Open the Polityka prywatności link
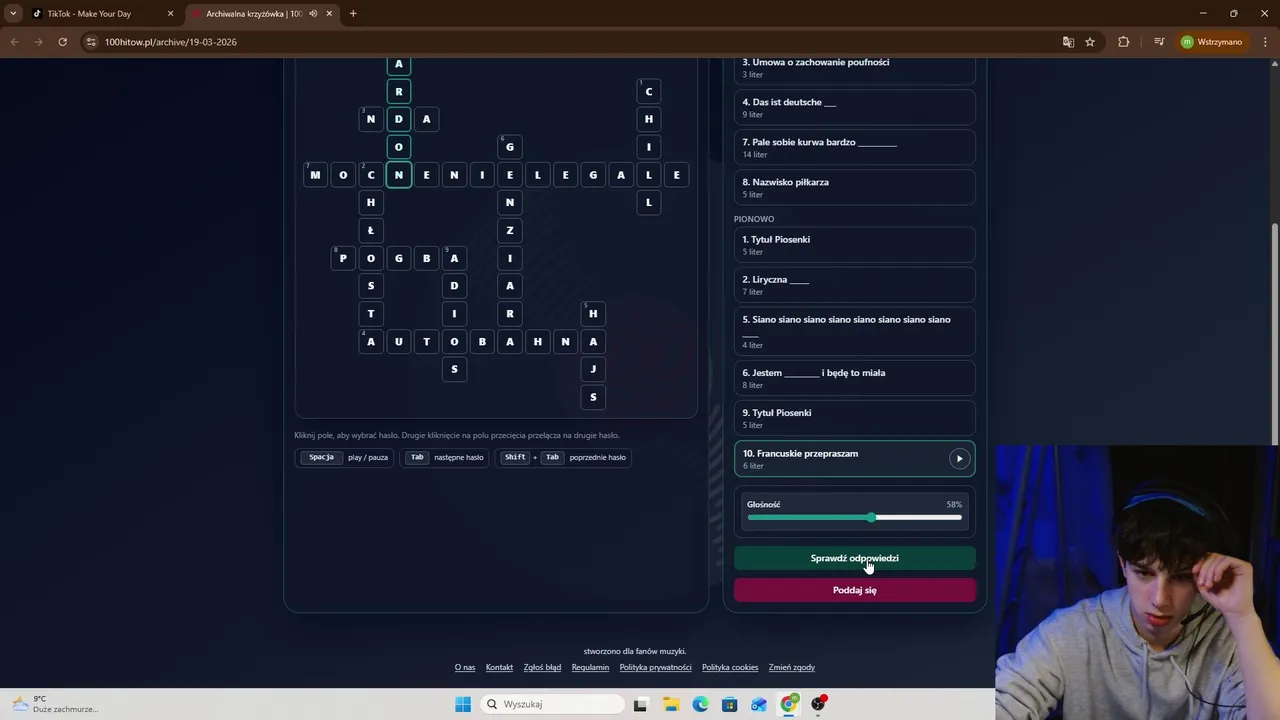1280x720 pixels. click(655, 667)
